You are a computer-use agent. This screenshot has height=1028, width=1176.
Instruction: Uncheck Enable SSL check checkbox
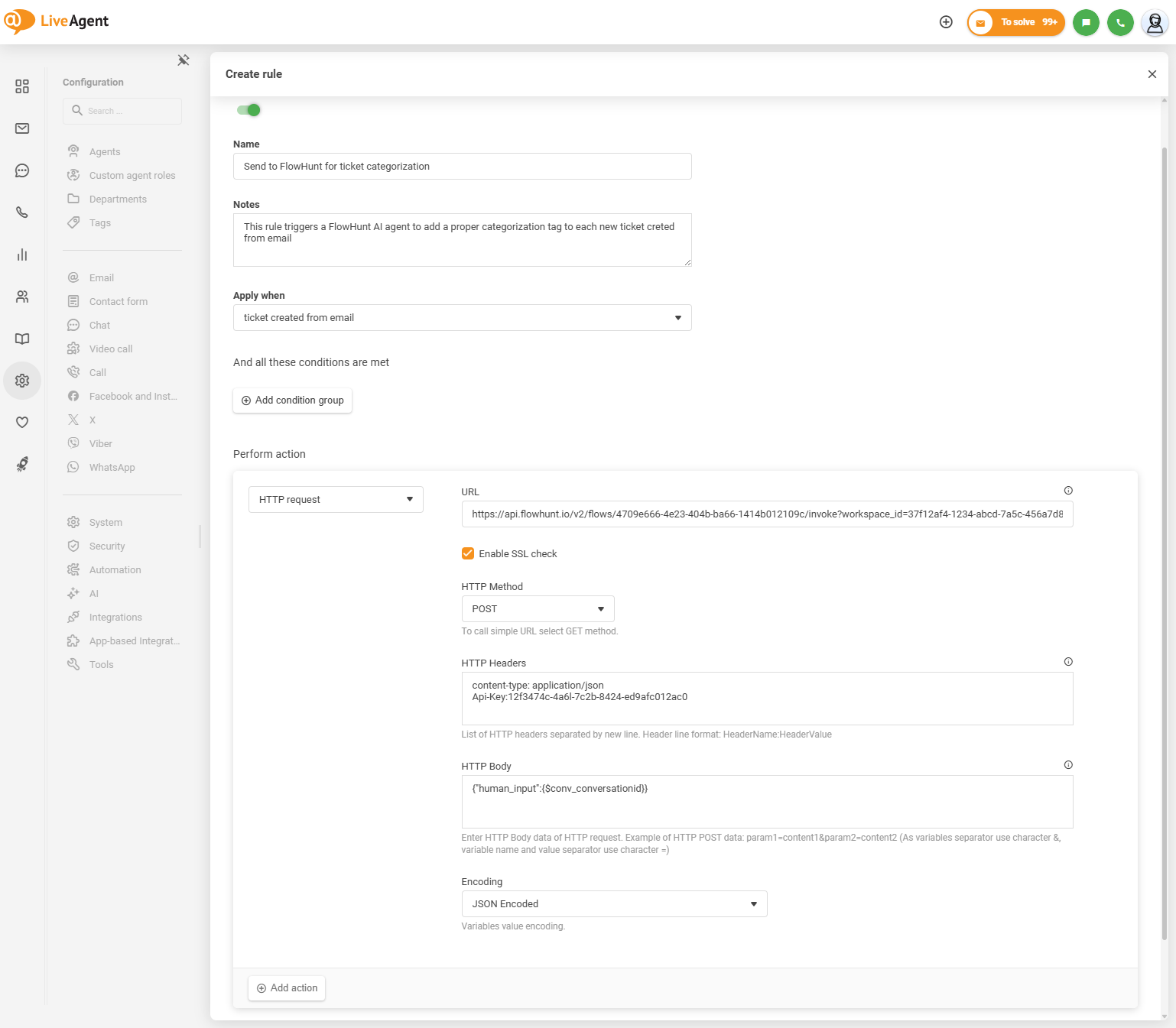coord(468,553)
